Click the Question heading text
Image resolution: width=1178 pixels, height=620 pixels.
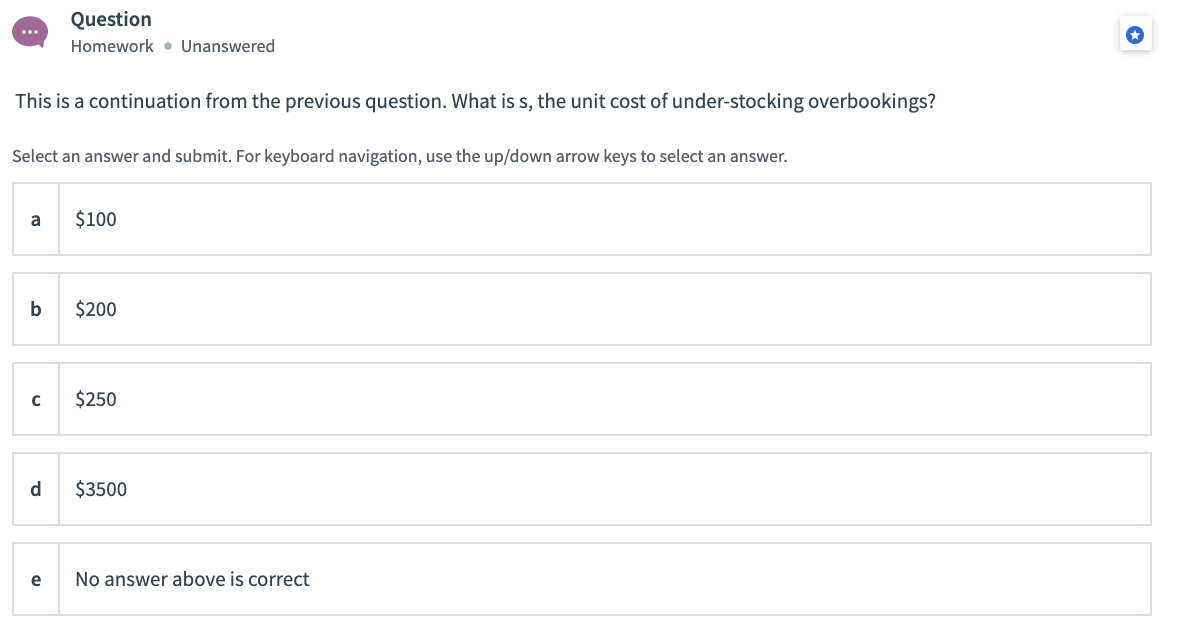[110, 19]
